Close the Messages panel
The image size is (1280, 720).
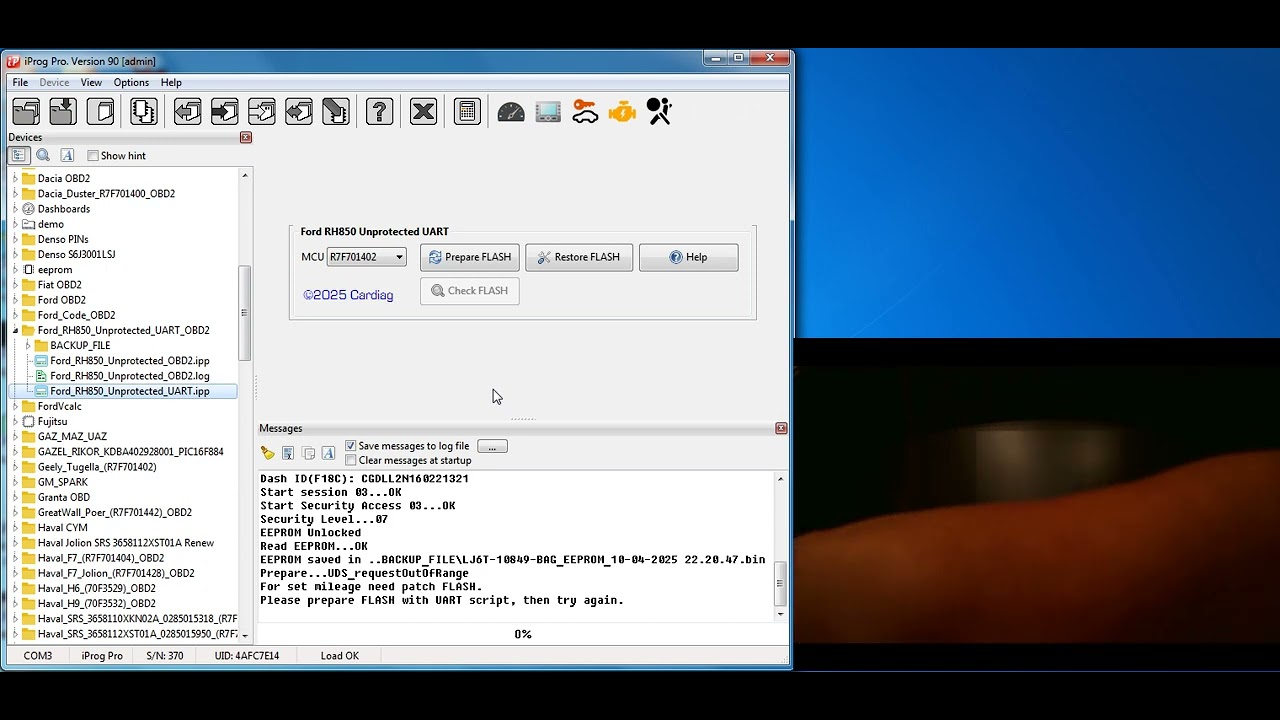[781, 428]
